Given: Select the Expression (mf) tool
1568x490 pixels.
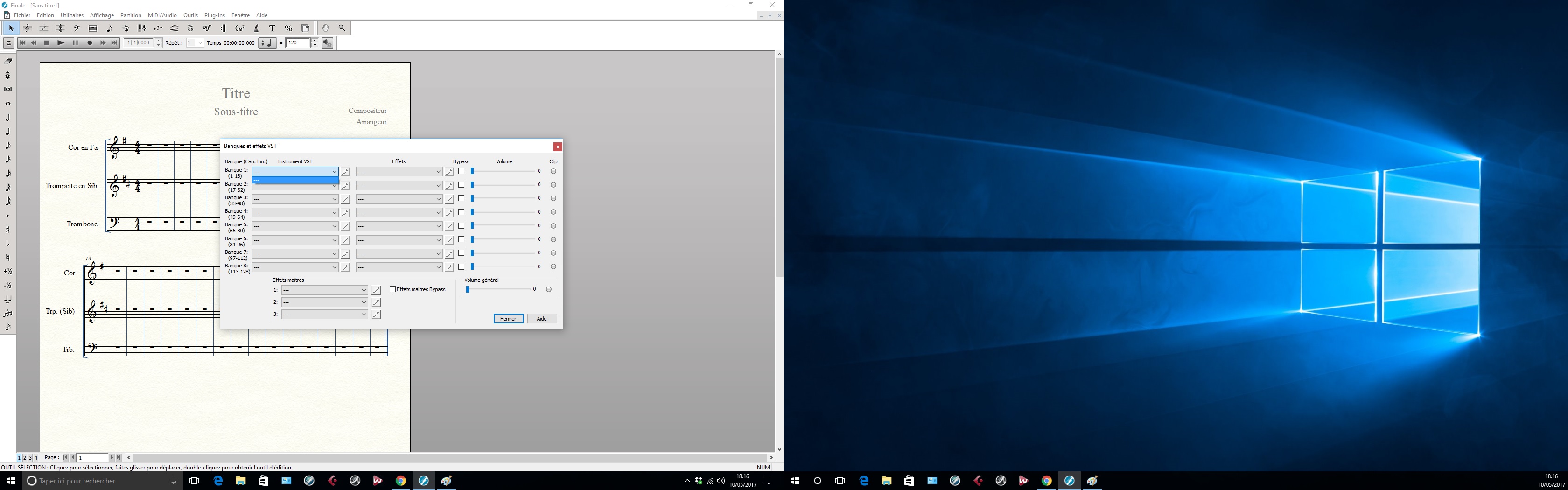Looking at the screenshot, I should (x=207, y=28).
